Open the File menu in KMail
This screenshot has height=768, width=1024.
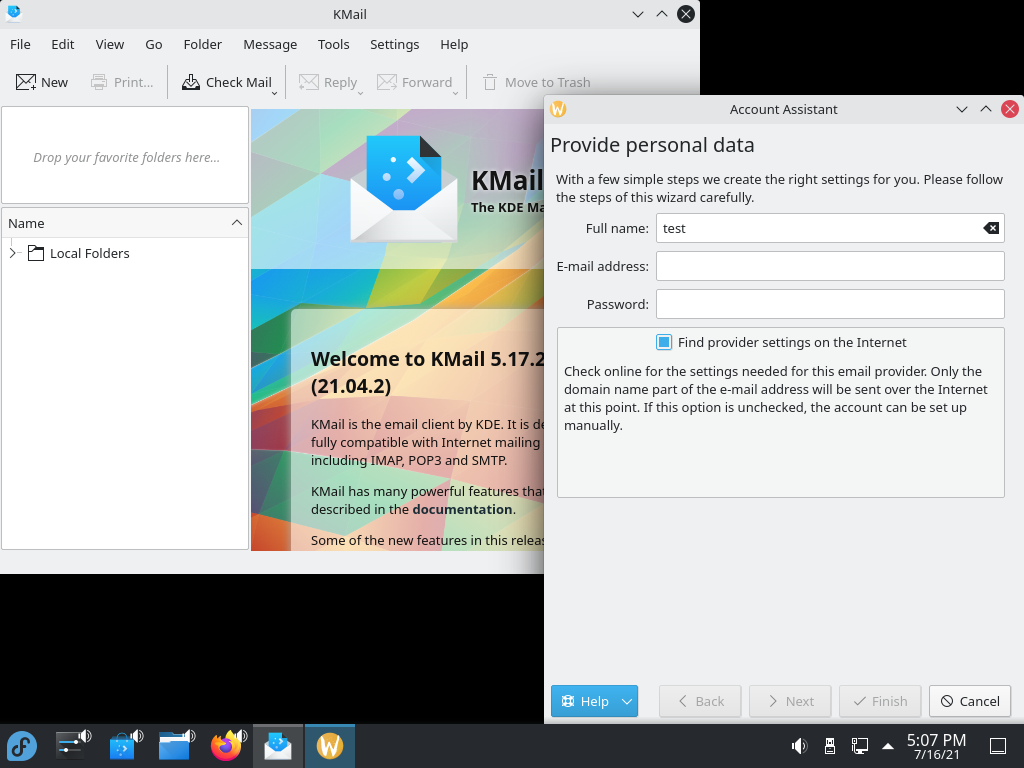click(x=20, y=44)
